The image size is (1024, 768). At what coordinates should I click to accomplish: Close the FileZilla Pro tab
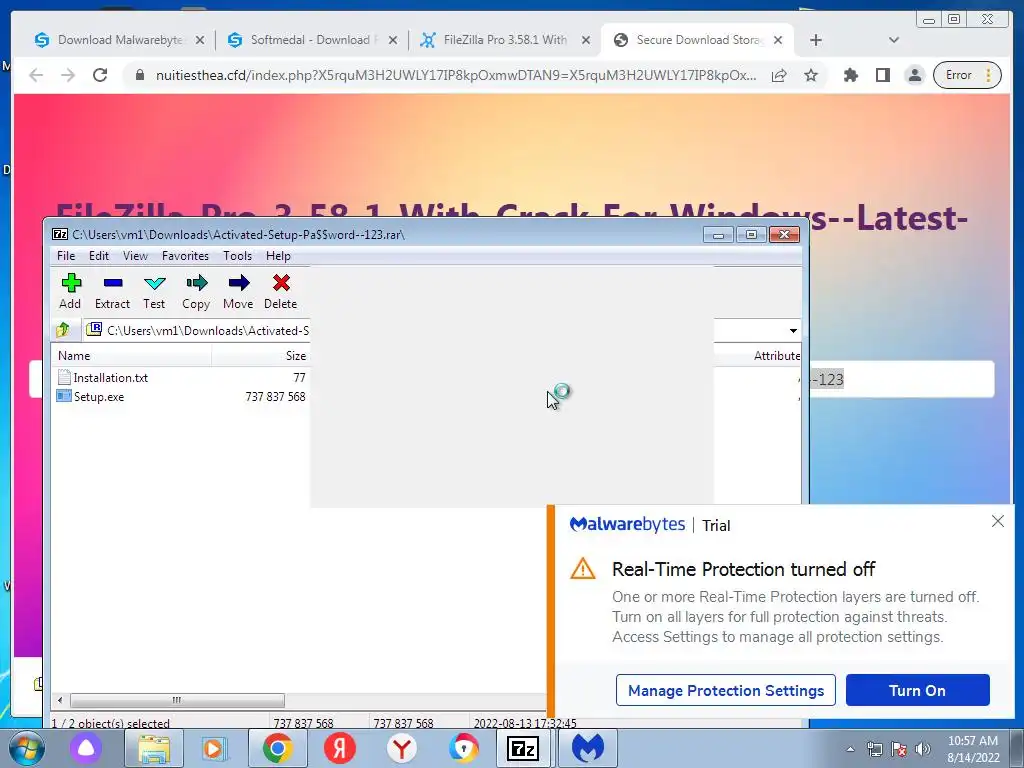586,40
